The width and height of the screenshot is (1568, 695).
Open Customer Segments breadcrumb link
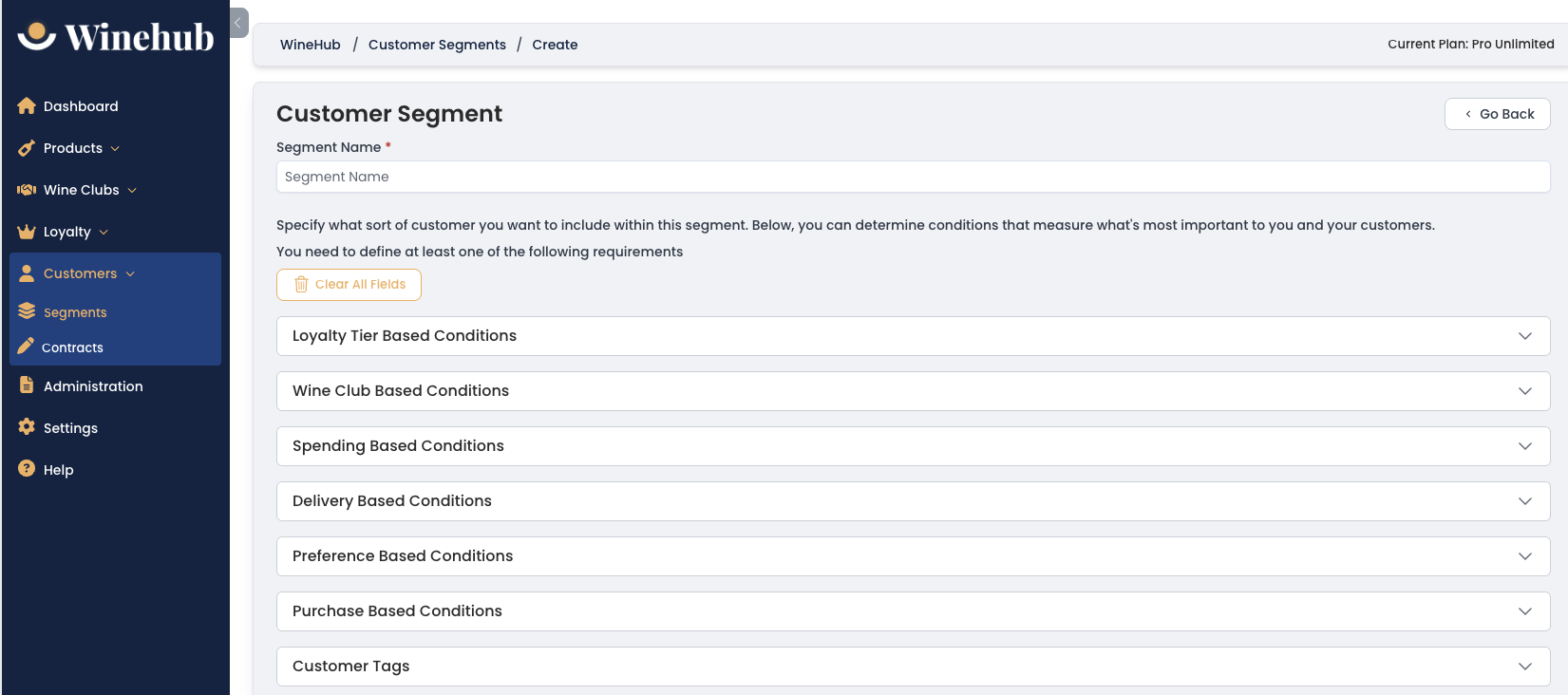coord(437,45)
